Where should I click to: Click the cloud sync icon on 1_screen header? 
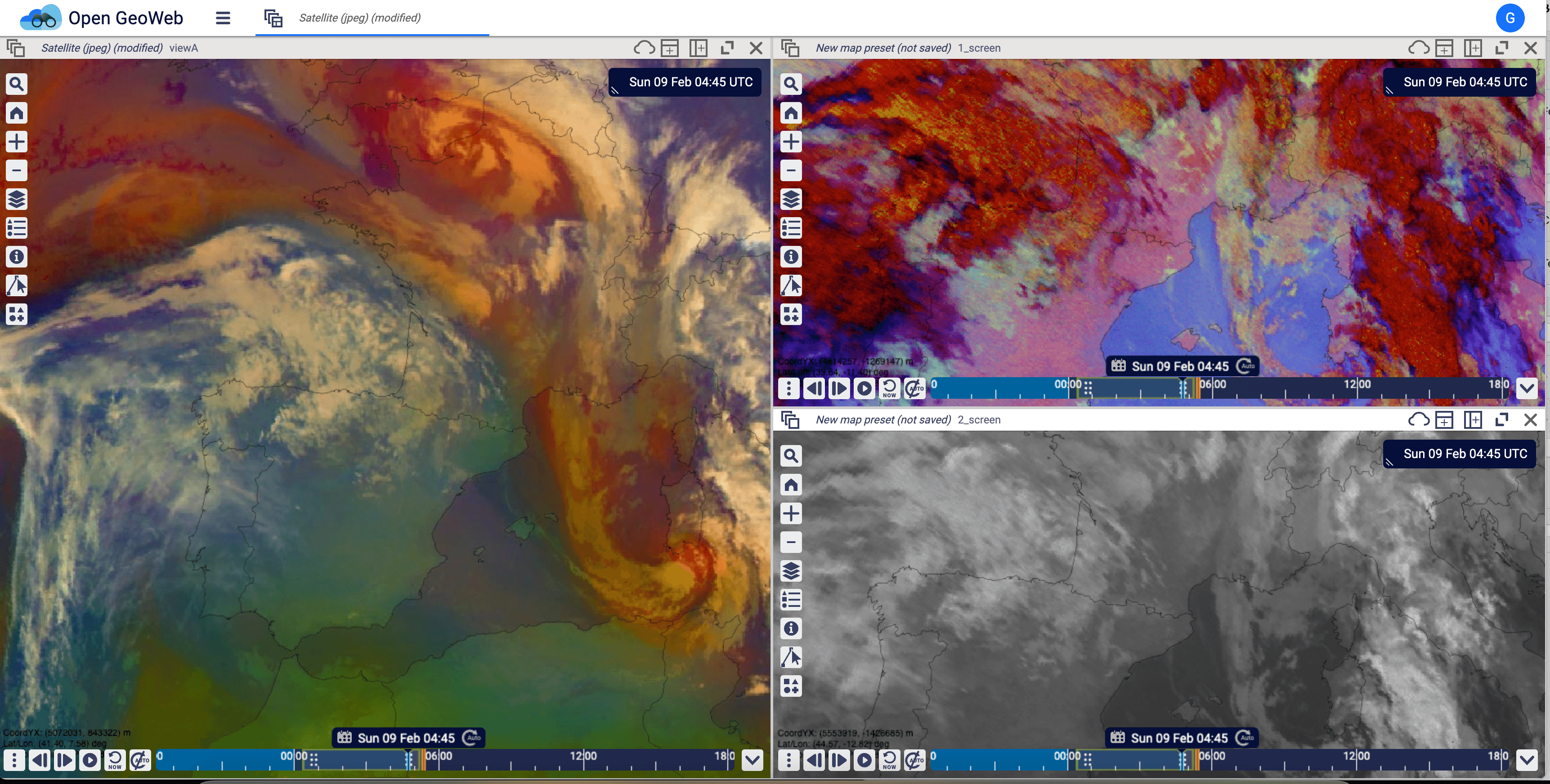(1418, 48)
